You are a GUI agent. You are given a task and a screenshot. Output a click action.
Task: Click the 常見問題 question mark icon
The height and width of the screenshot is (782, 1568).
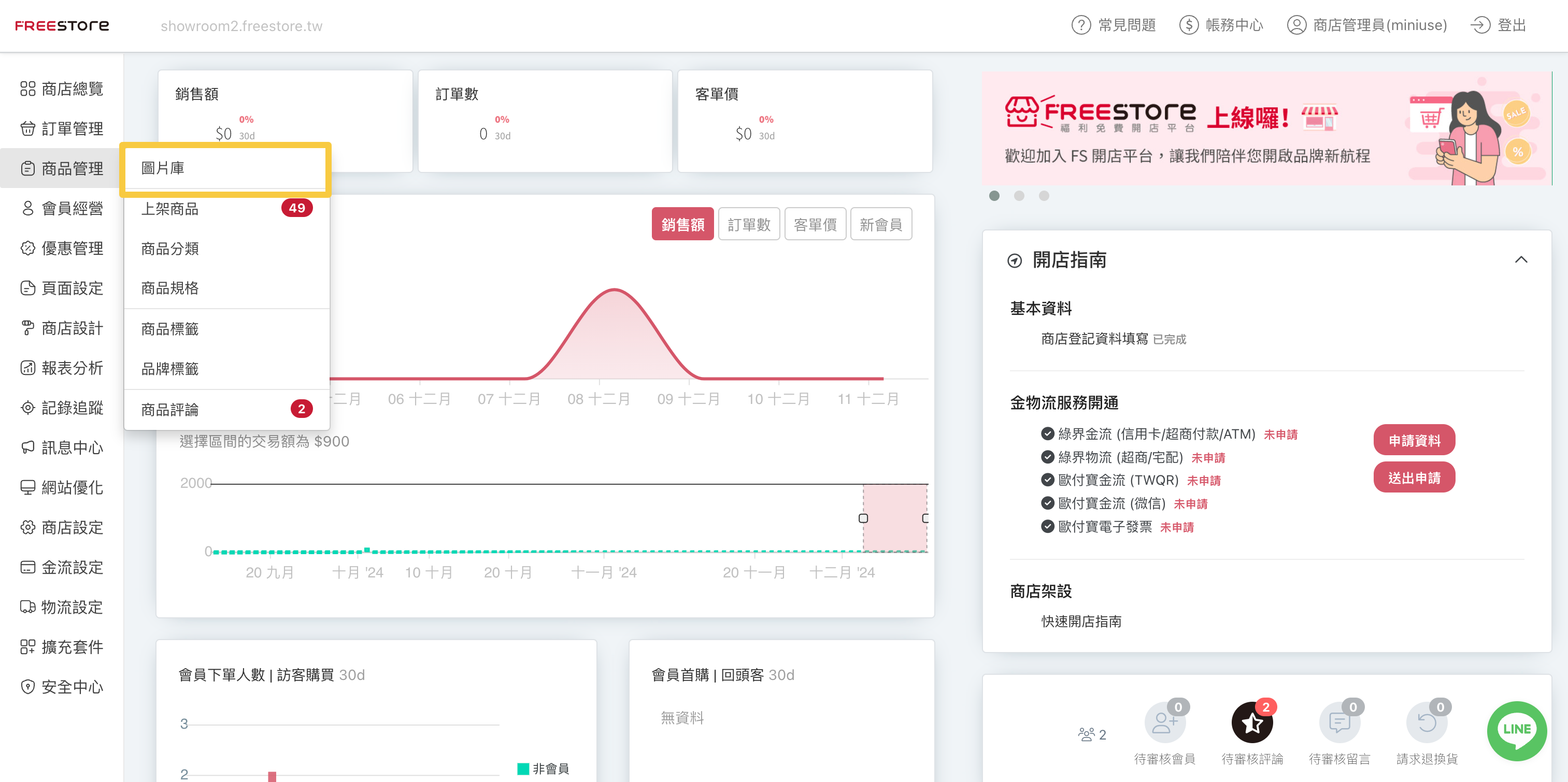point(1080,25)
